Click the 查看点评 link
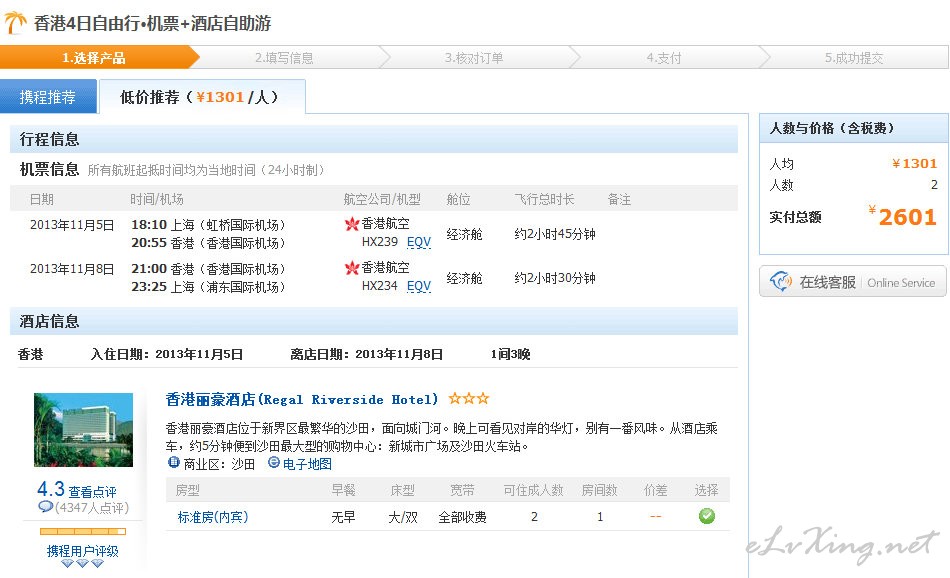 pos(92,492)
